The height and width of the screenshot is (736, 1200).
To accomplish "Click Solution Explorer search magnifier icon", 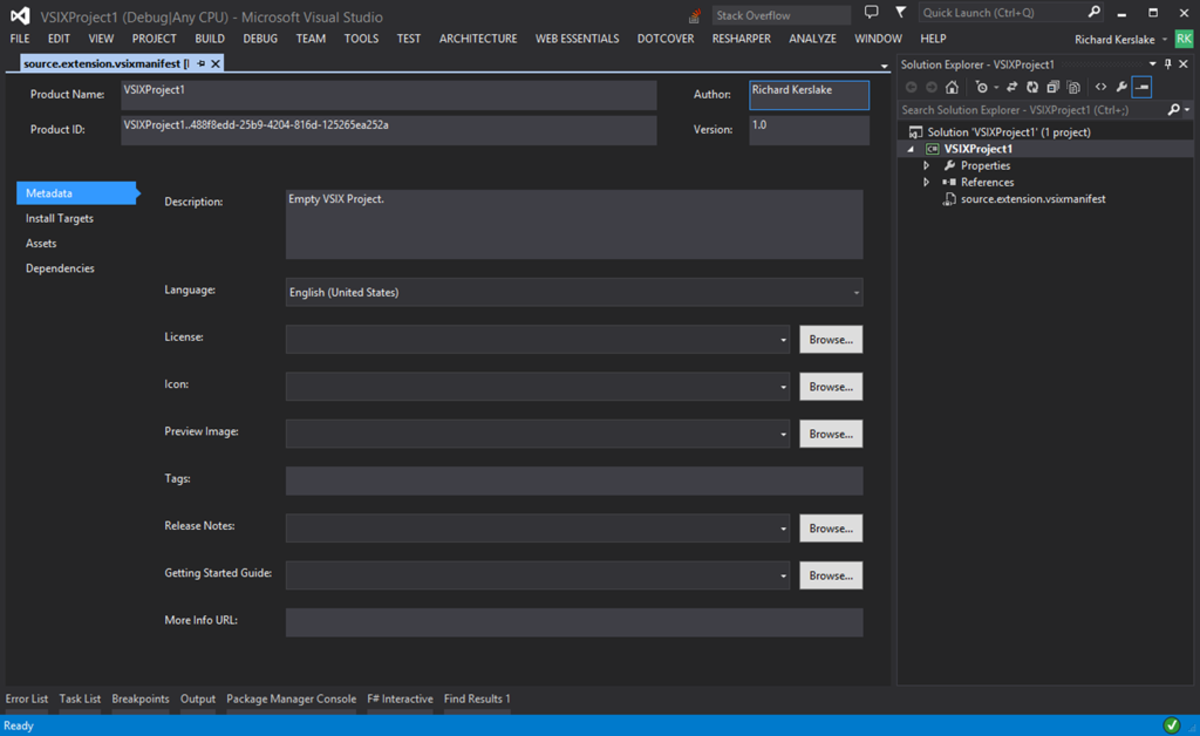I will pos(1173,110).
